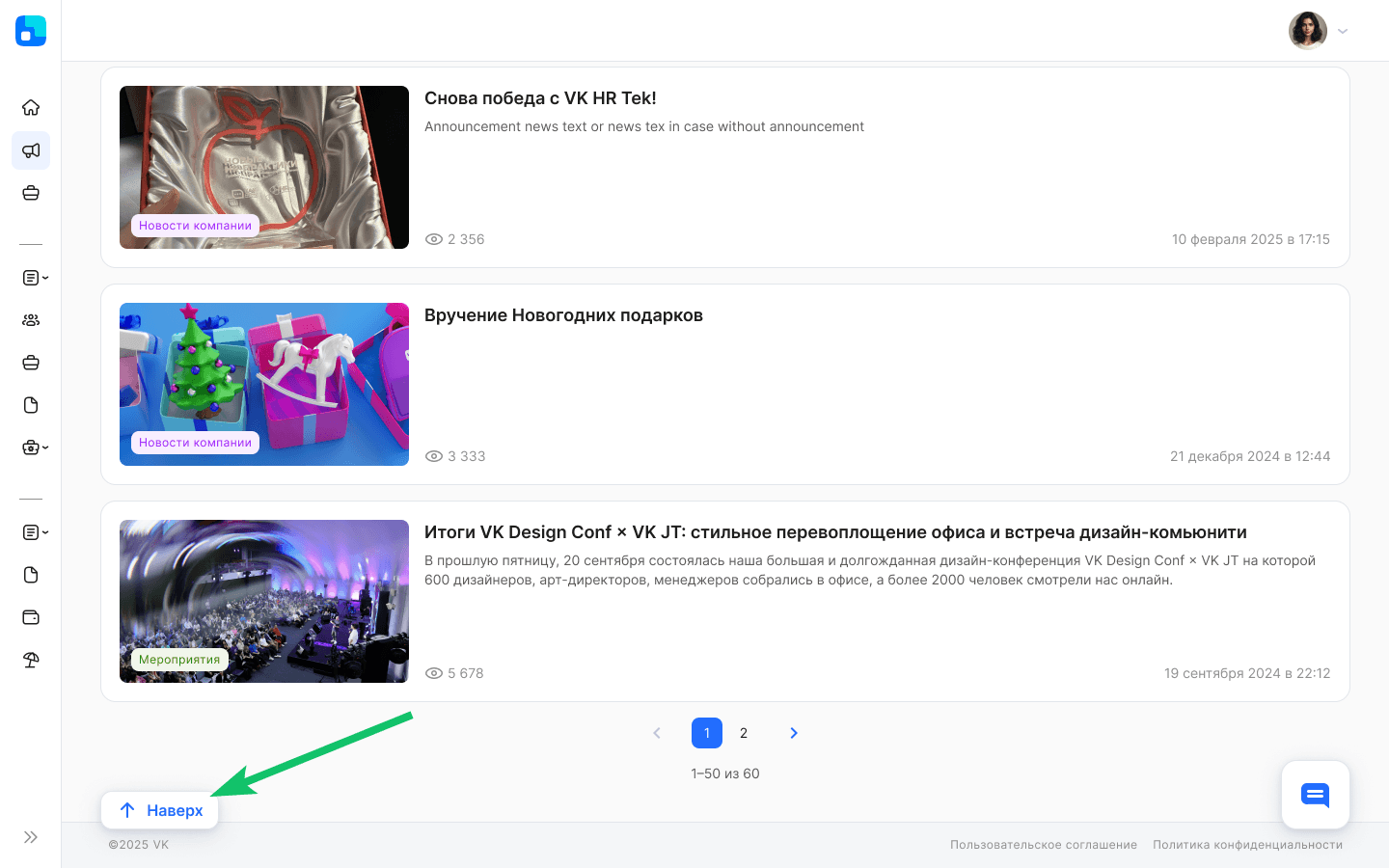1389x868 pixels.
Task: Open the wallet icon in the lower sidebar
Action: point(31,616)
